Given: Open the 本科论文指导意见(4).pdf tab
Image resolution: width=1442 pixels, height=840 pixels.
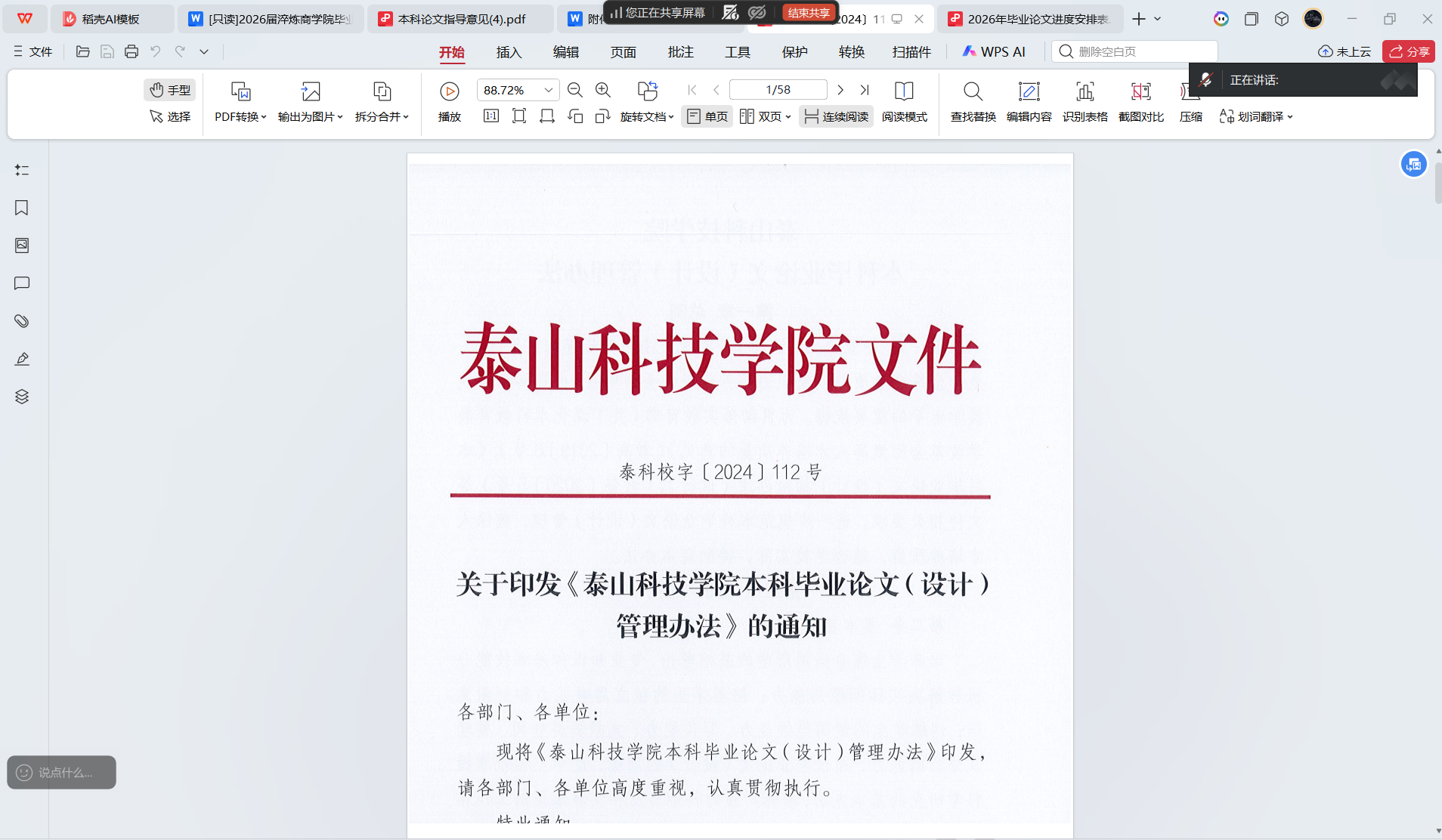Looking at the screenshot, I should (461, 19).
